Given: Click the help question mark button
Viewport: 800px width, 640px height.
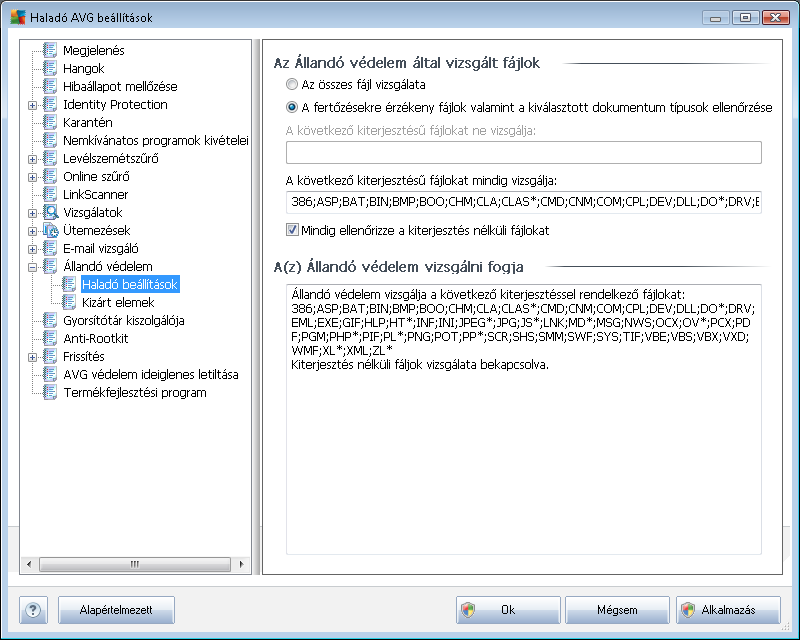Looking at the screenshot, I should pyautogui.click(x=33, y=610).
